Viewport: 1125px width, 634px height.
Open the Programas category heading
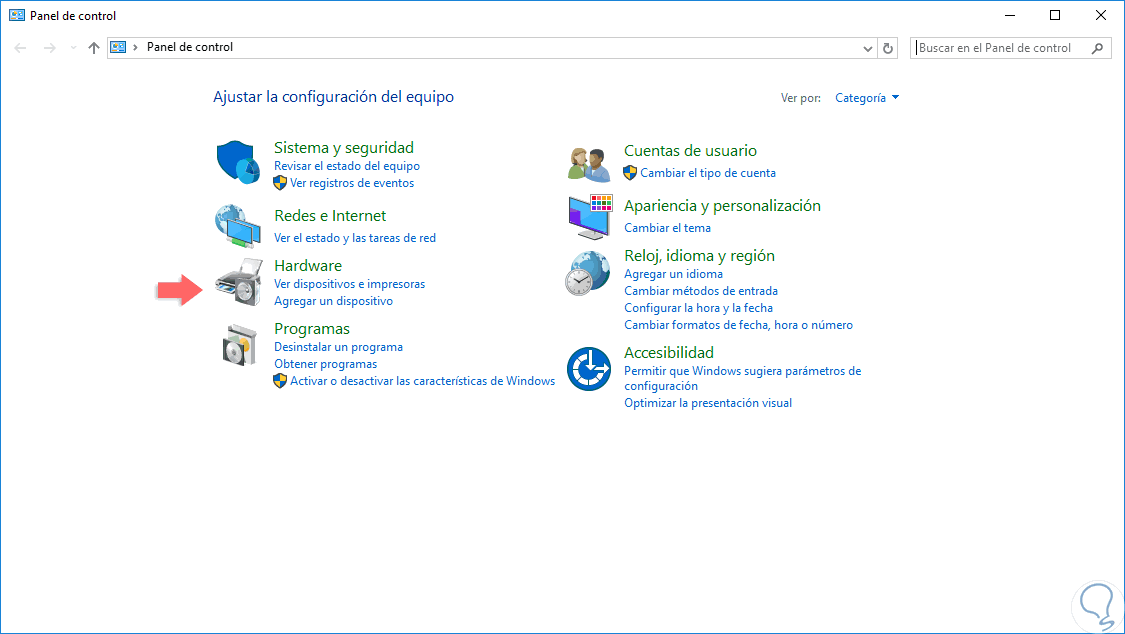pos(311,328)
